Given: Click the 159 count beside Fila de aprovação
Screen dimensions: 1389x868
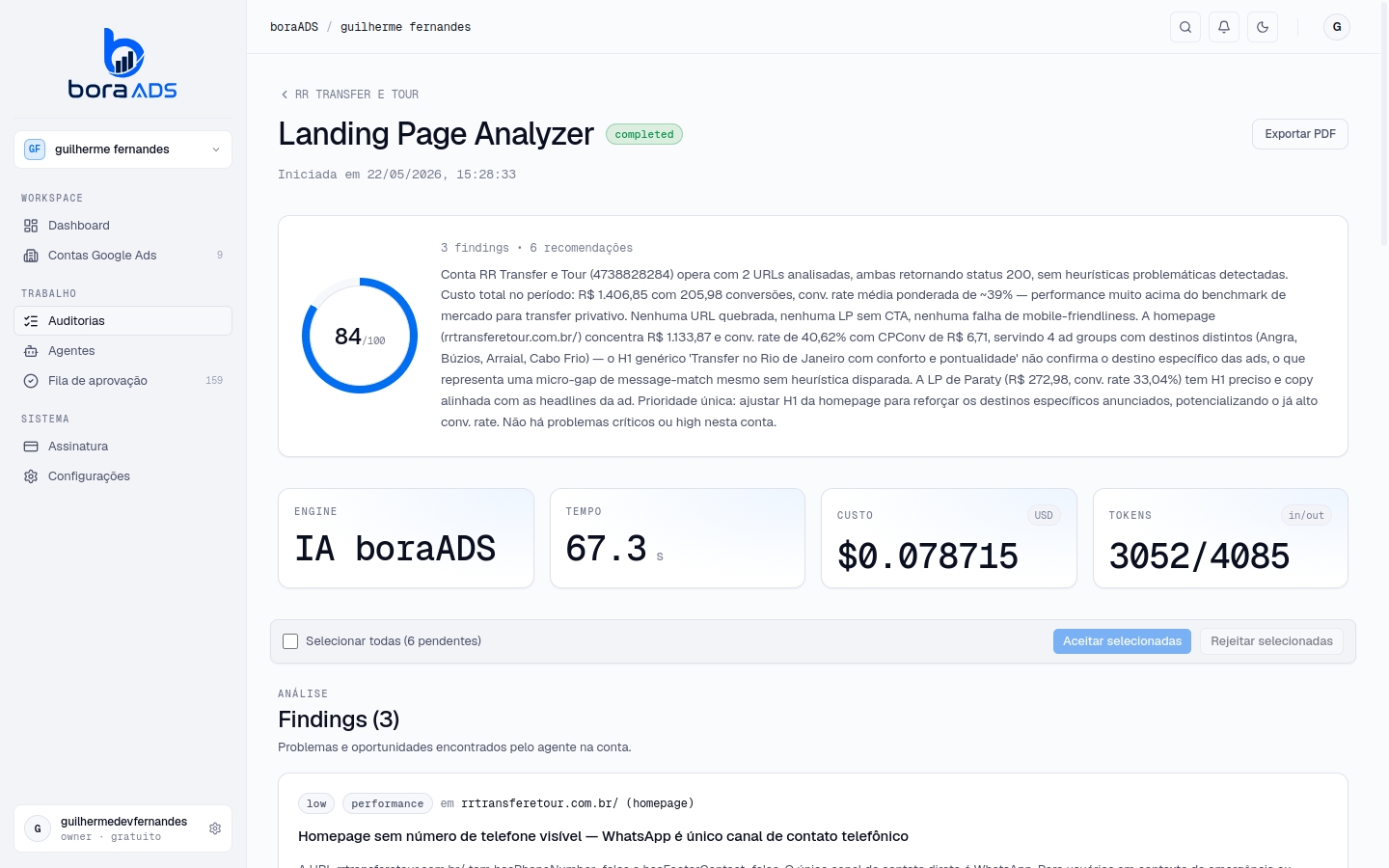Looking at the screenshot, I should 214,381.
